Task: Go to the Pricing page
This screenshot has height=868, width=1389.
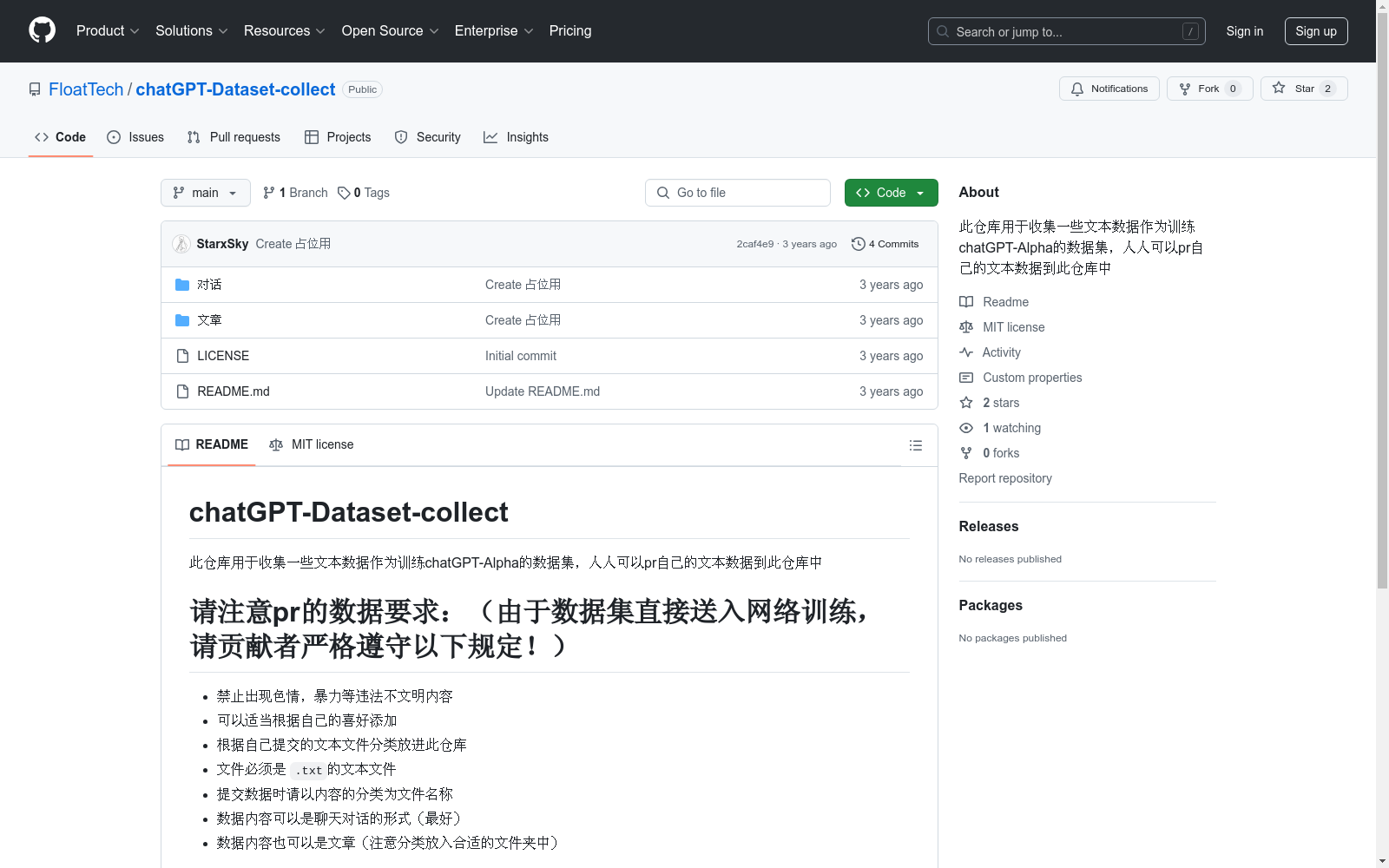Action: [570, 30]
